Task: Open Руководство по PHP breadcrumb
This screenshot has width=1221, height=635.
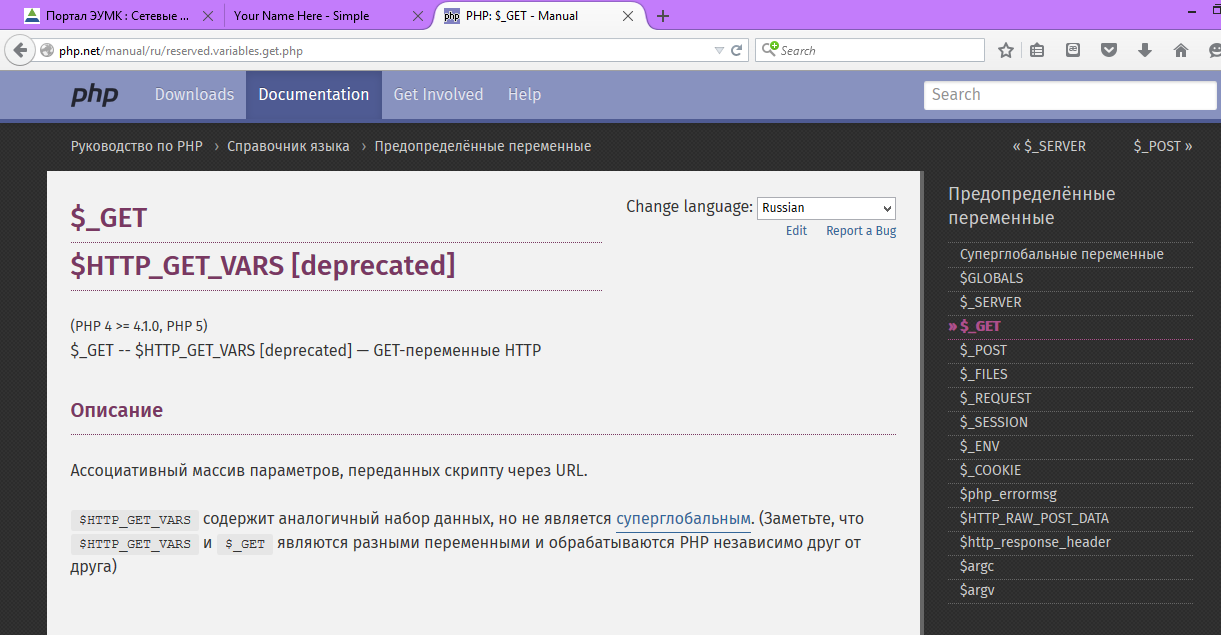Action: tap(137, 146)
